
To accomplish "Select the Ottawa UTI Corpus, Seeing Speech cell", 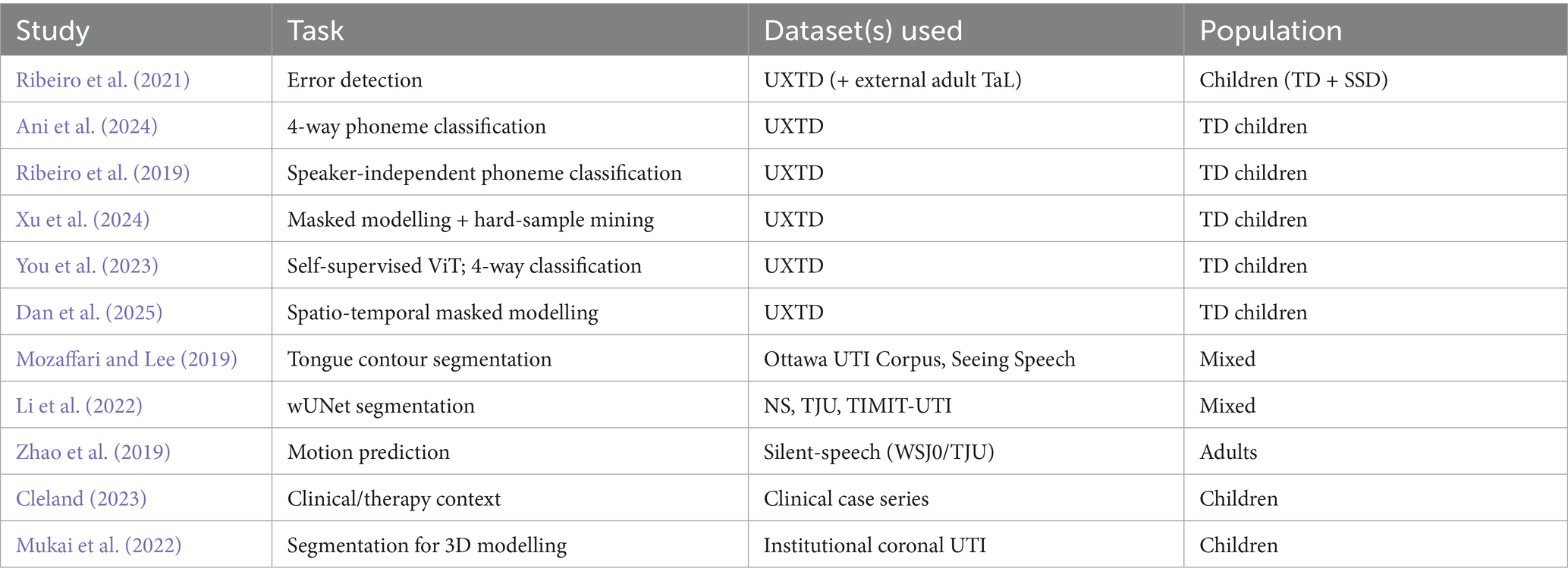I will [x=919, y=359].
